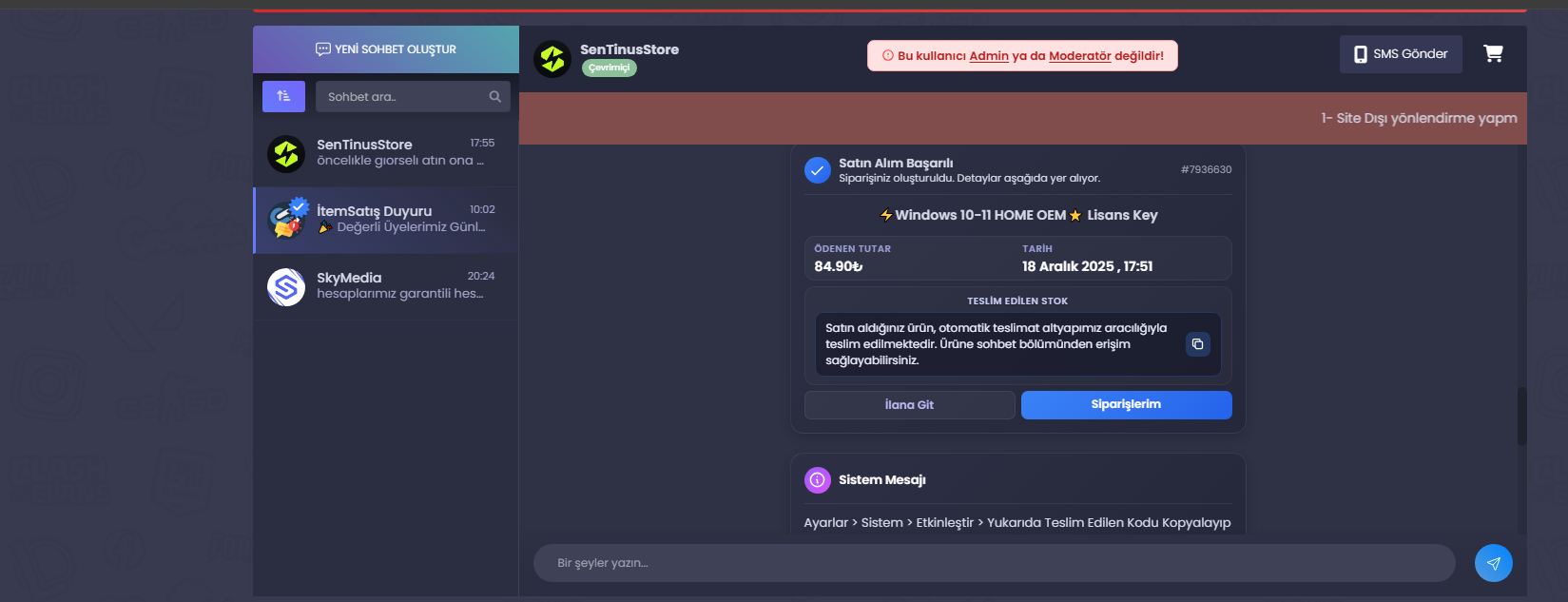Focus the Bir şeyler yazın message field
The image size is (1568, 602).
(x=995, y=563)
